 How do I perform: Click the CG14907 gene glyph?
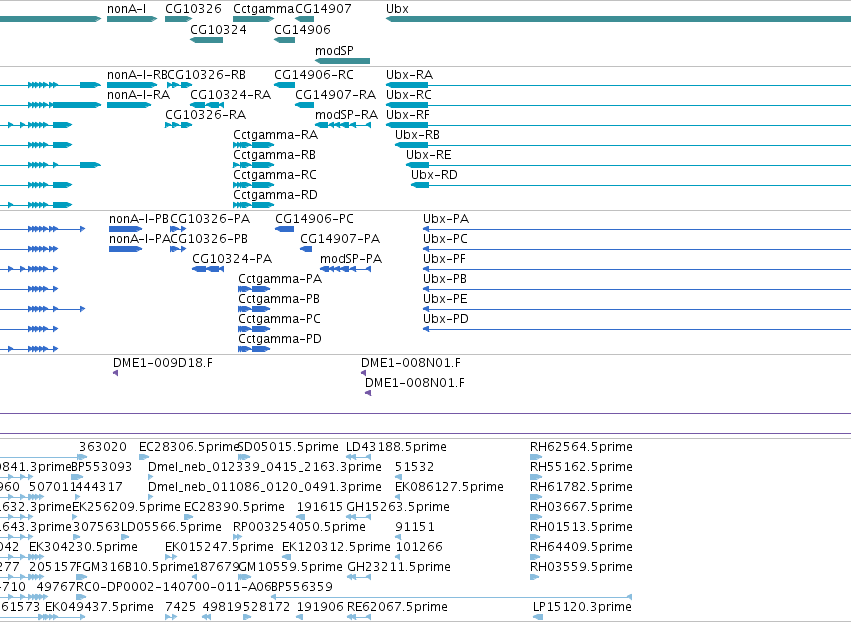[304, 19]
